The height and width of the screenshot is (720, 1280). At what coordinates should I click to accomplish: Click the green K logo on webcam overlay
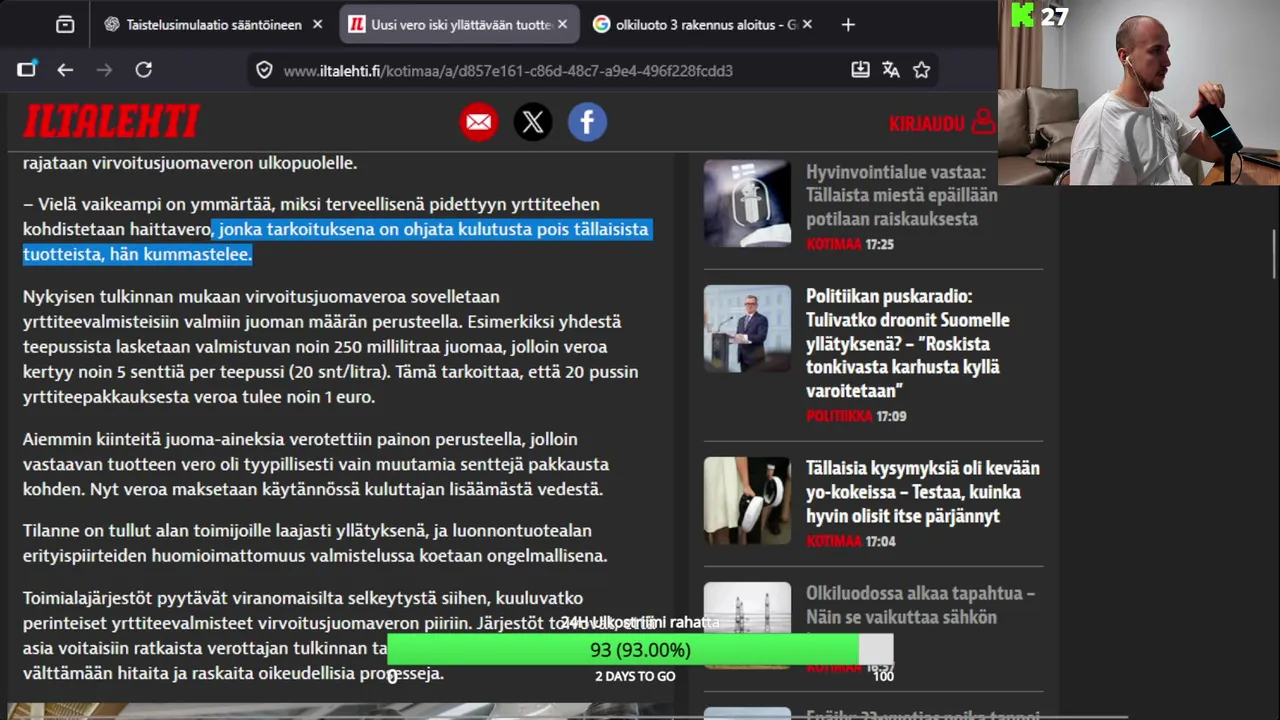[x=1023, y=14]
